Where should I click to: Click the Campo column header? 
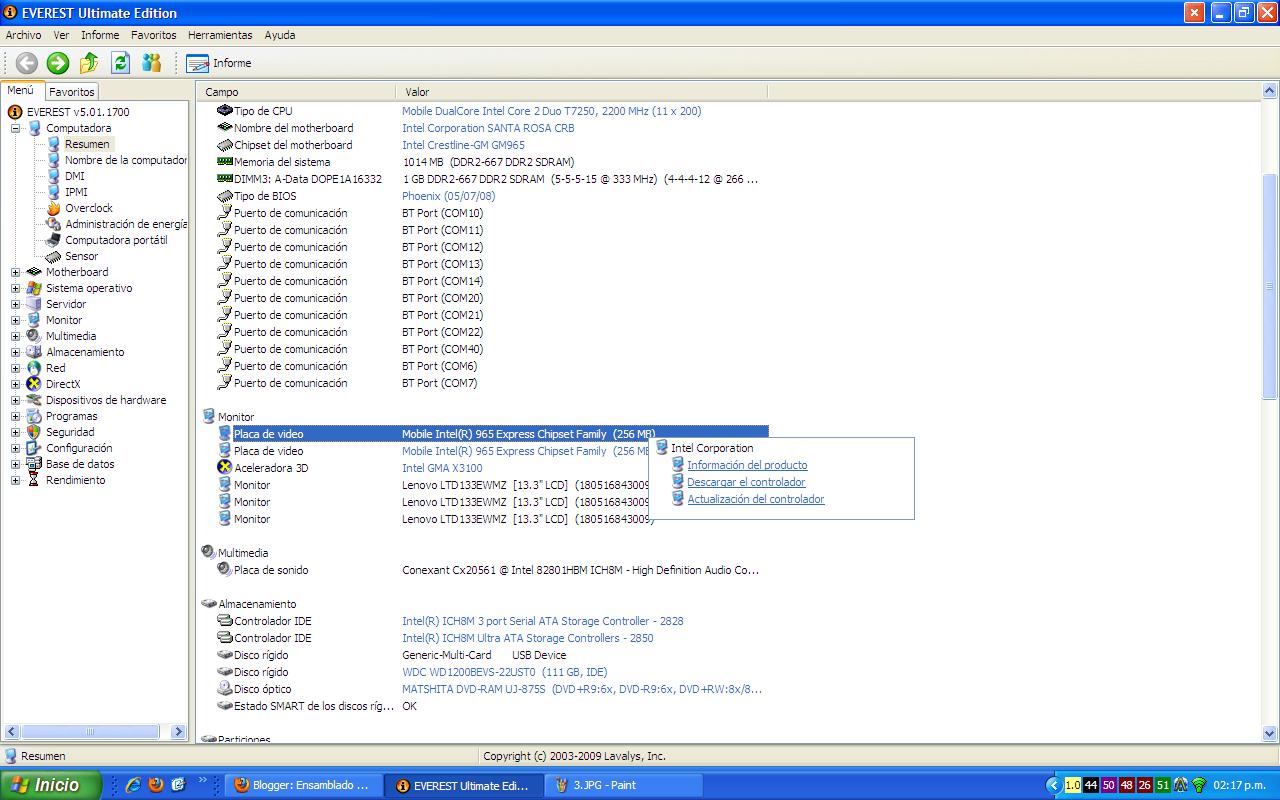[x=298, y=92]
